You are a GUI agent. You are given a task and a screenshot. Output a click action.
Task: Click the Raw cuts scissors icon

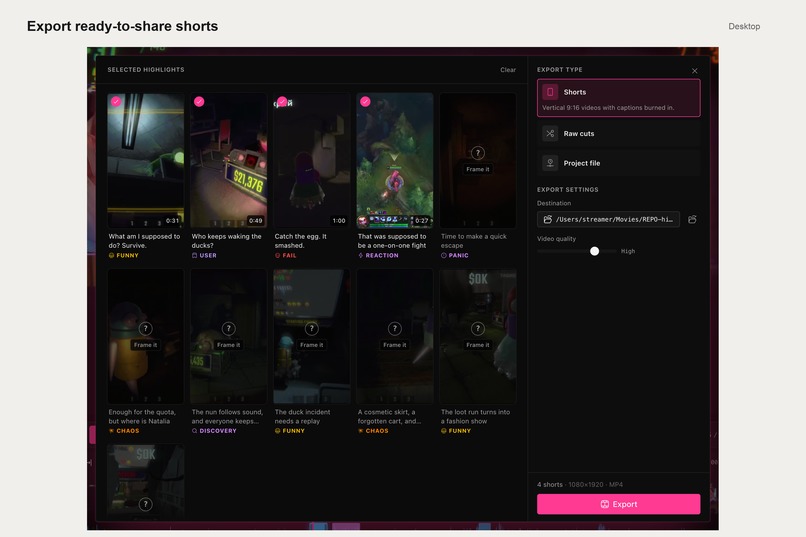(550, 134)
